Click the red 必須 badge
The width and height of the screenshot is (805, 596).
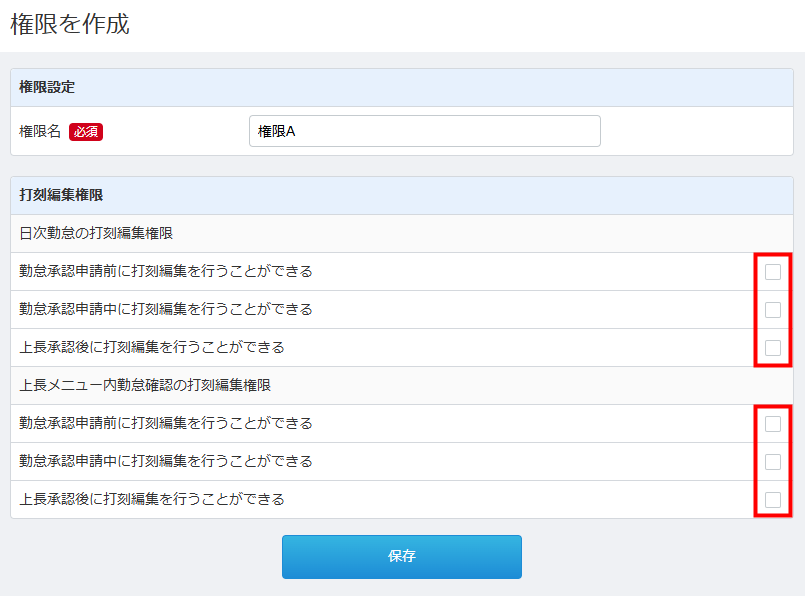86,132
